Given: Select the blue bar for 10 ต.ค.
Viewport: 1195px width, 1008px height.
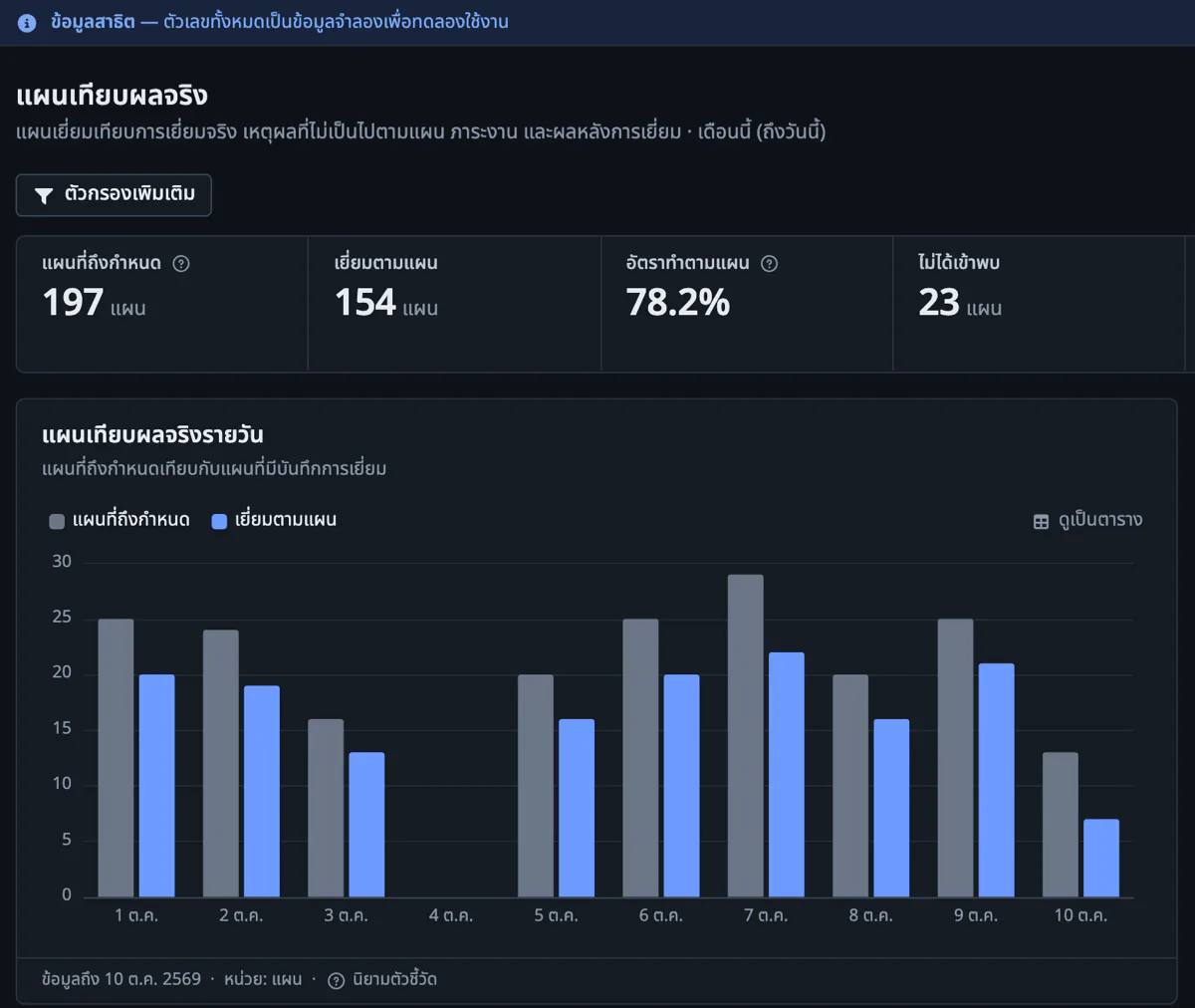Looking at the screenshot, I should (1101, 858).
